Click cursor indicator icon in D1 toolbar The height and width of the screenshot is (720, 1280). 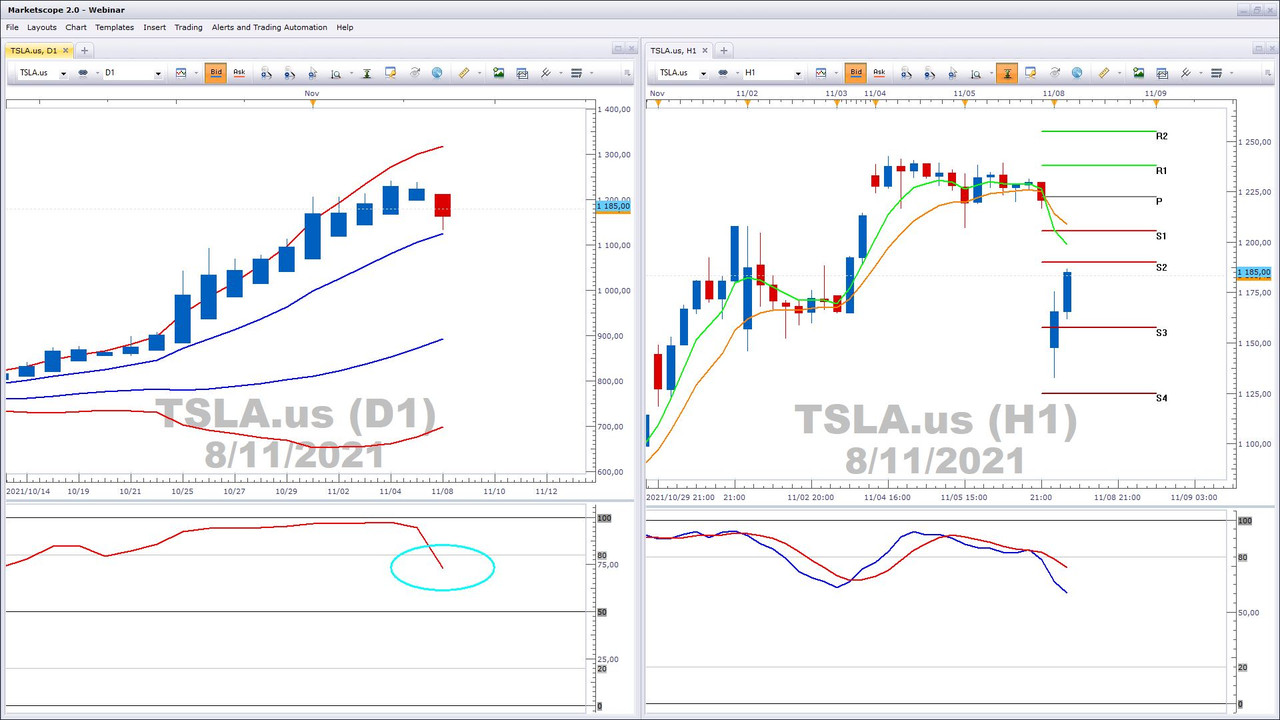pyautogui.click(x=313, y=73)
